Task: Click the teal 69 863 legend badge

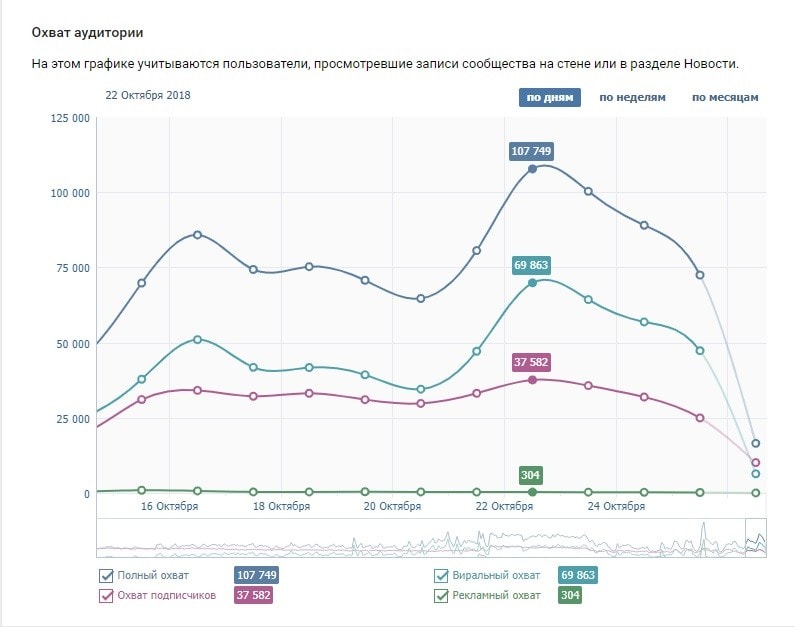Action: tap(577, 575)
